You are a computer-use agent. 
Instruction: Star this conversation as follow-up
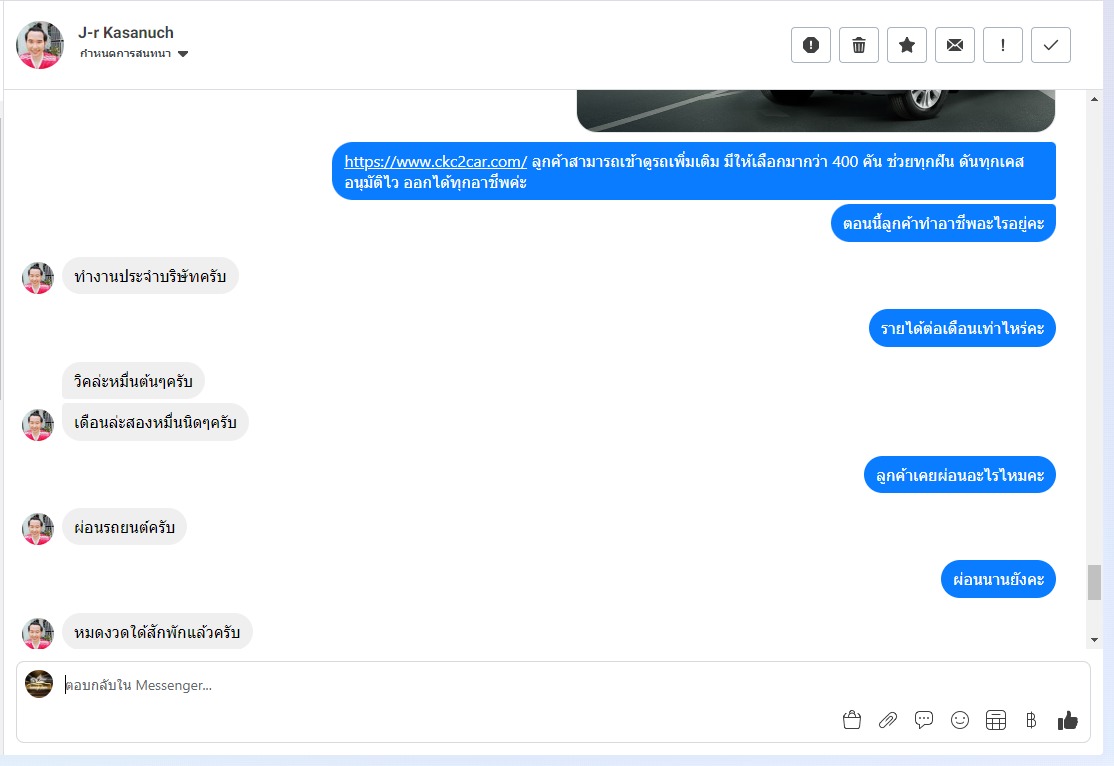pos(907,45)
